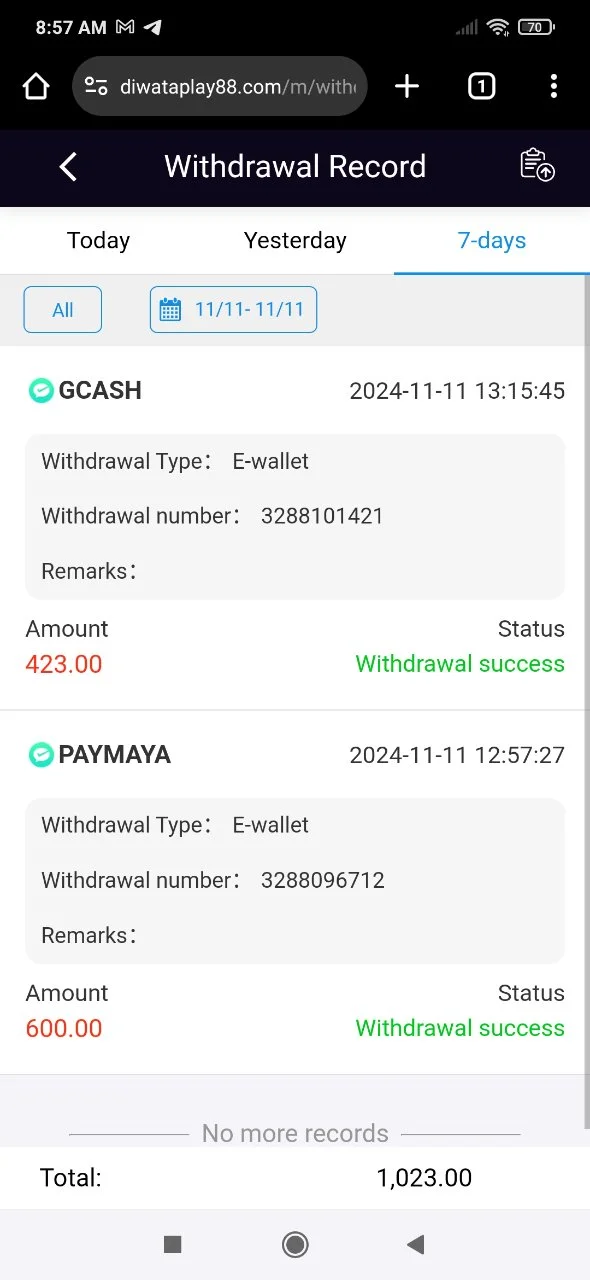Tap the GCASH logo icon
Screen dimensions: 590x1280
pos(40,391)
